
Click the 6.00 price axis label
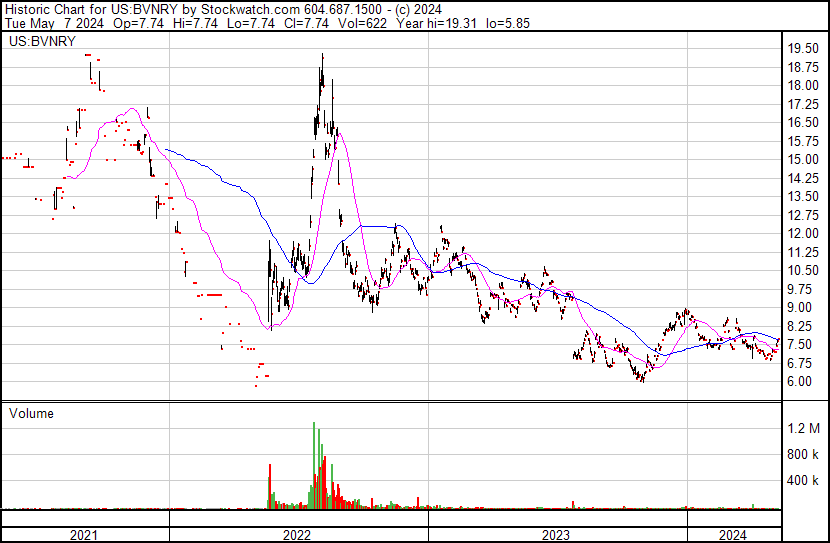[x=802, y=381]
